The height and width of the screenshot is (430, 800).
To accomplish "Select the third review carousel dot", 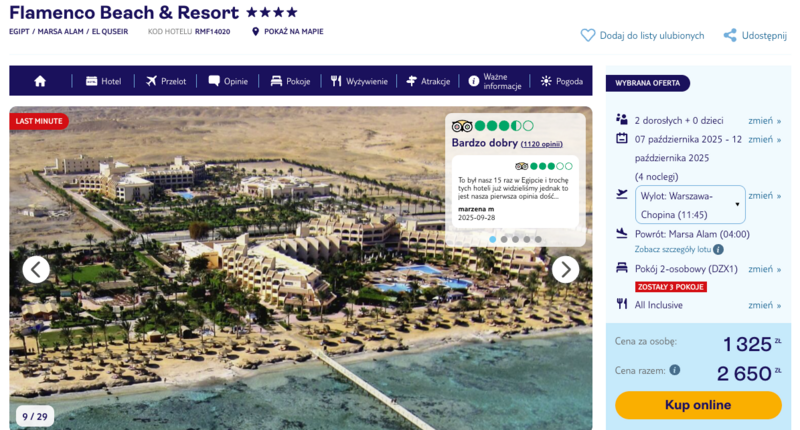I will (515, 239).
